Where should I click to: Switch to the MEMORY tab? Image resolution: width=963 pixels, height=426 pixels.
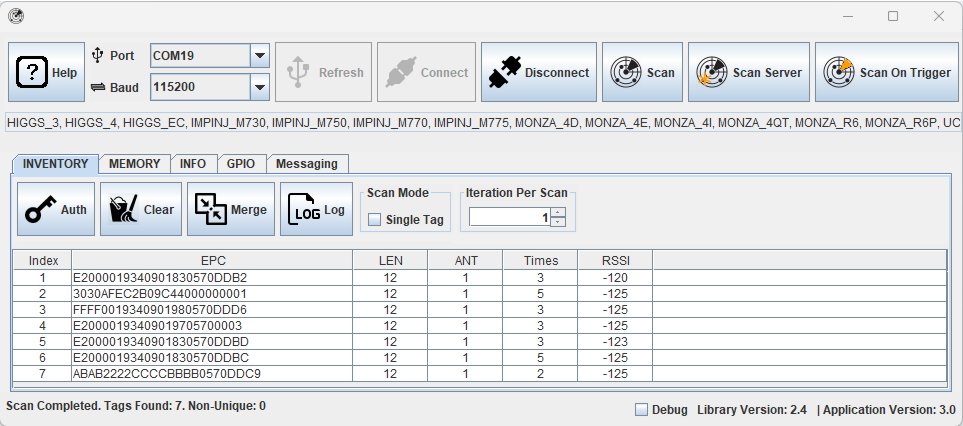pyautogui.click(x=135, y=164)
